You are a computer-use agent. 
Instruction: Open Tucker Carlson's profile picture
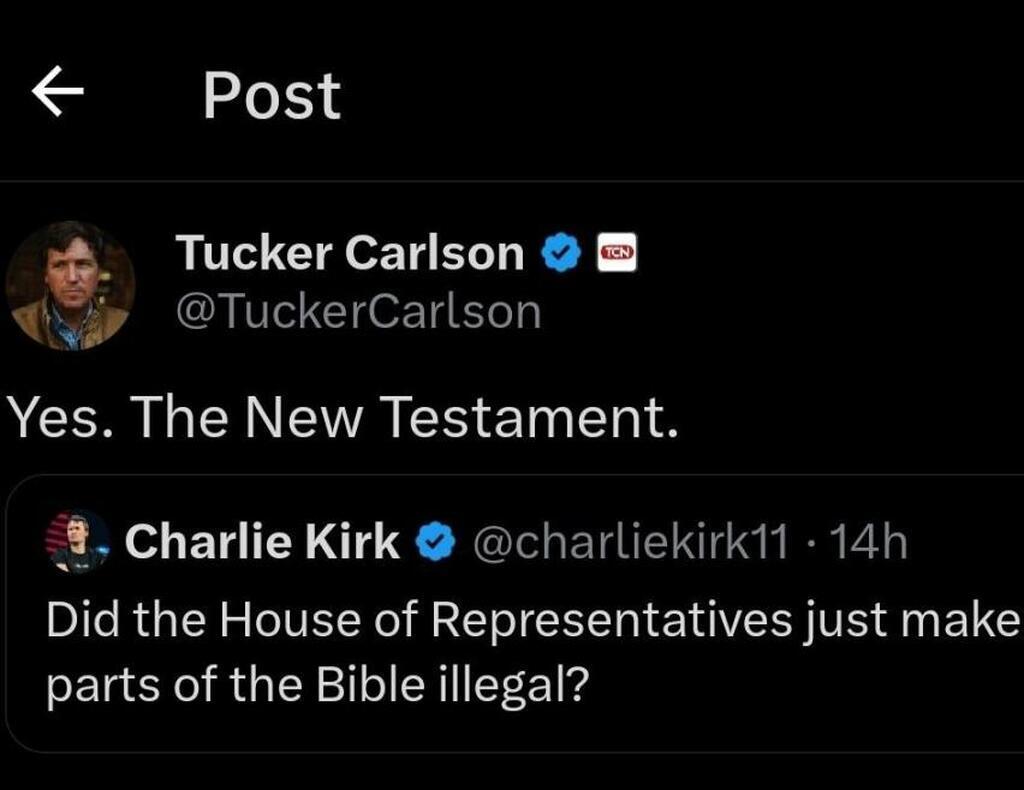point(70,285)
